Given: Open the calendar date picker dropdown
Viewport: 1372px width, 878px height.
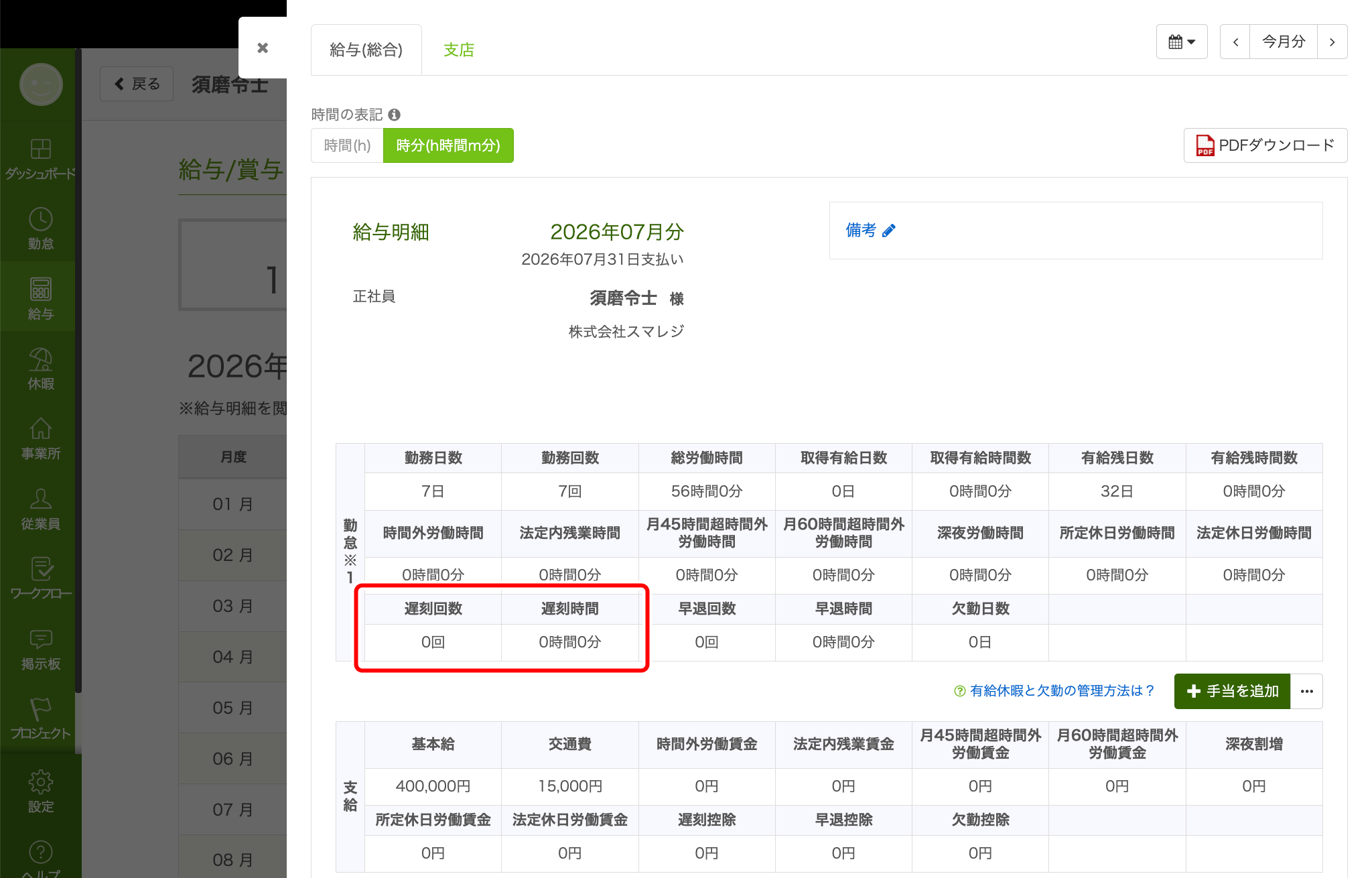Looking at the screenshot, I should click(1182, 42).
